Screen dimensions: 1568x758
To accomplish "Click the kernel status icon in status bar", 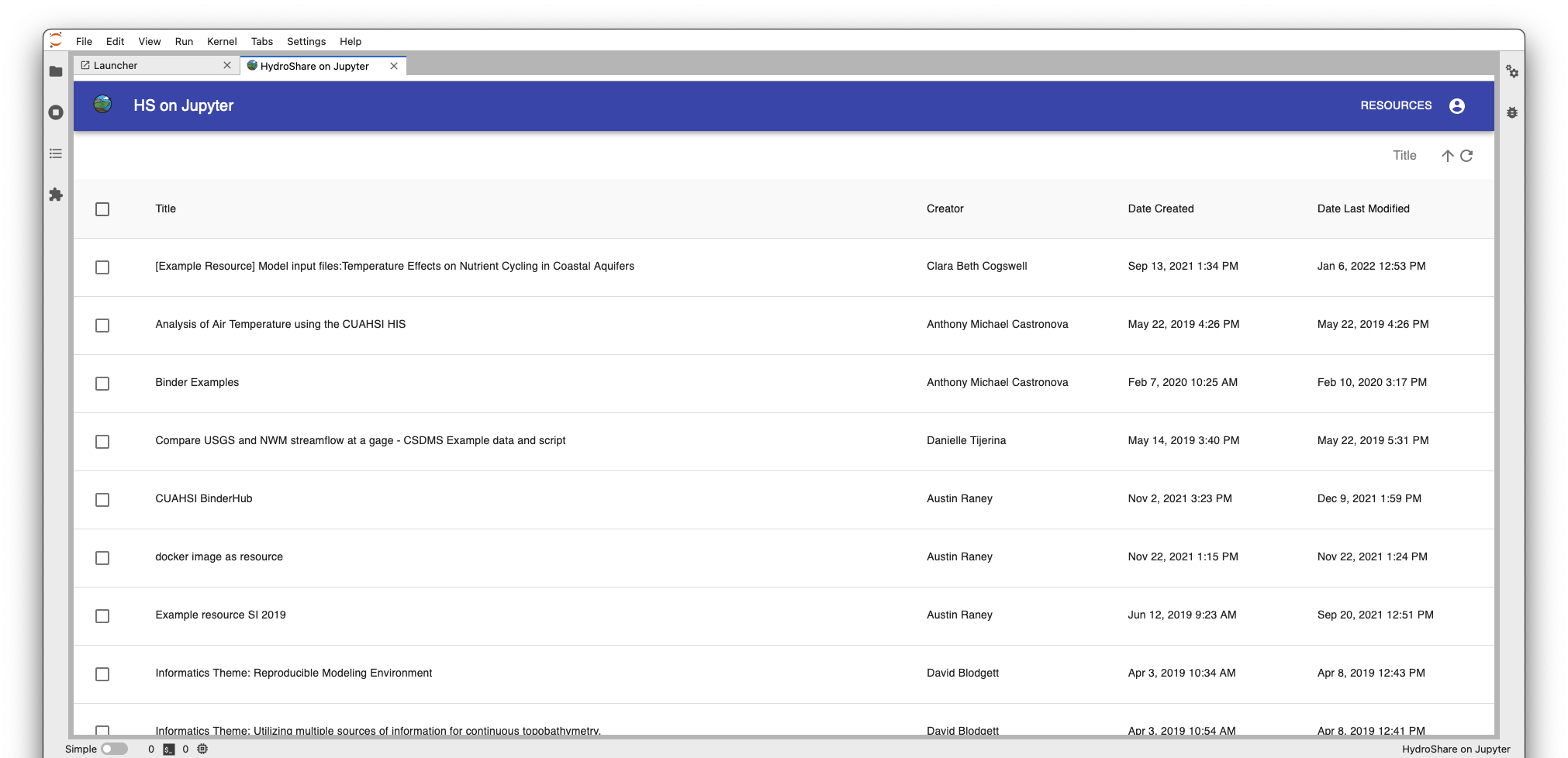I will point(202,749).
